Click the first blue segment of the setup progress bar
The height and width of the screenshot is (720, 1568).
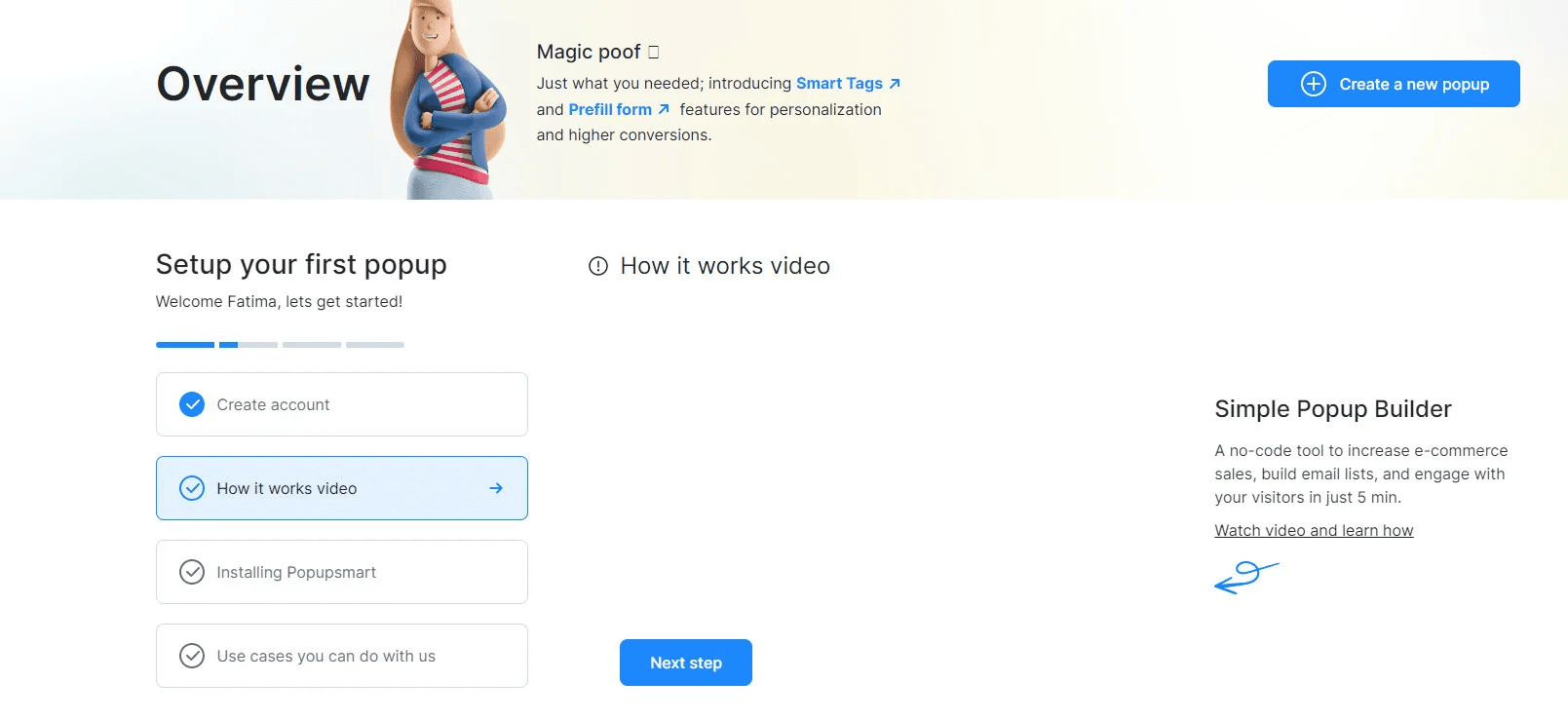[x=185, y=345]
